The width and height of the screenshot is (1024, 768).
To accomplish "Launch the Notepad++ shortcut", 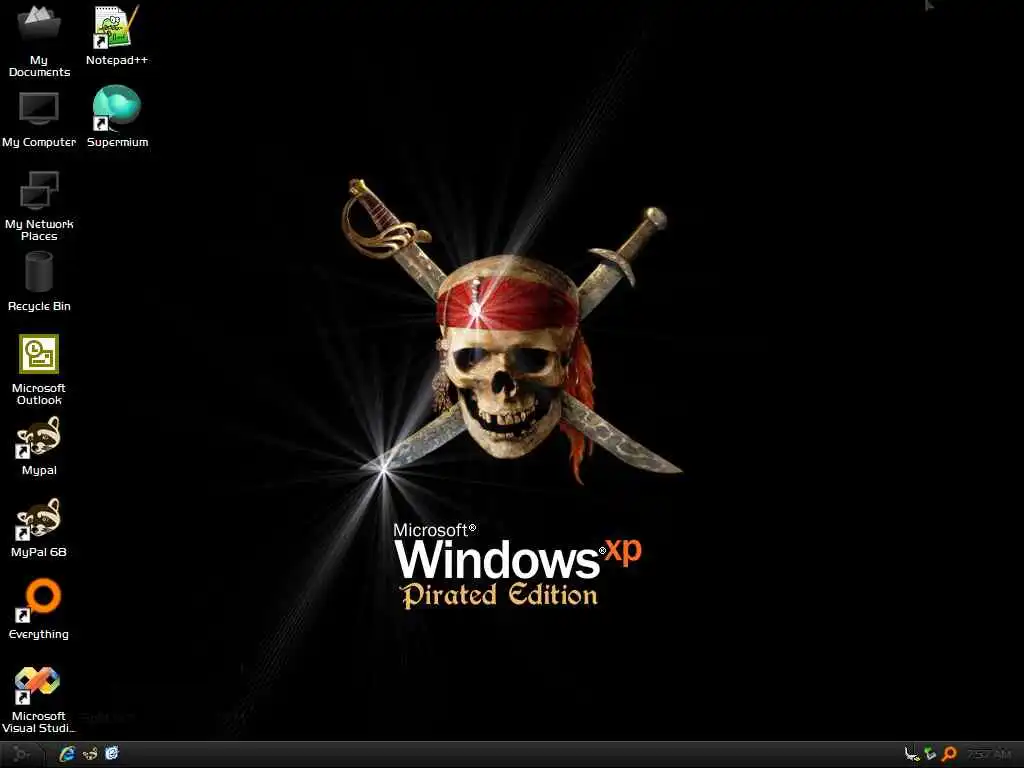I will point(117,35).
